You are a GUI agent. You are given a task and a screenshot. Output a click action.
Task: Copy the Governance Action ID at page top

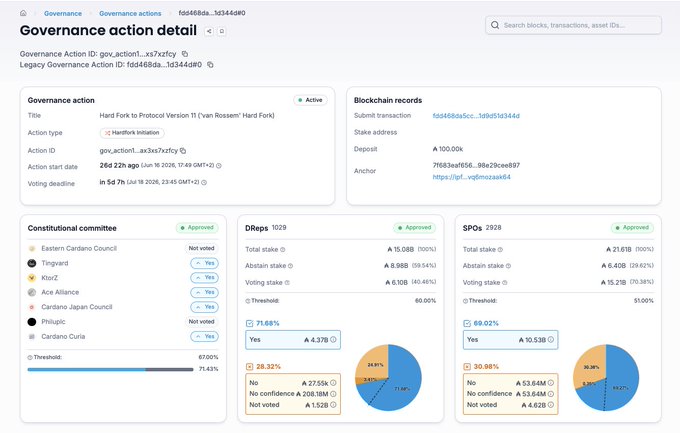185,54
